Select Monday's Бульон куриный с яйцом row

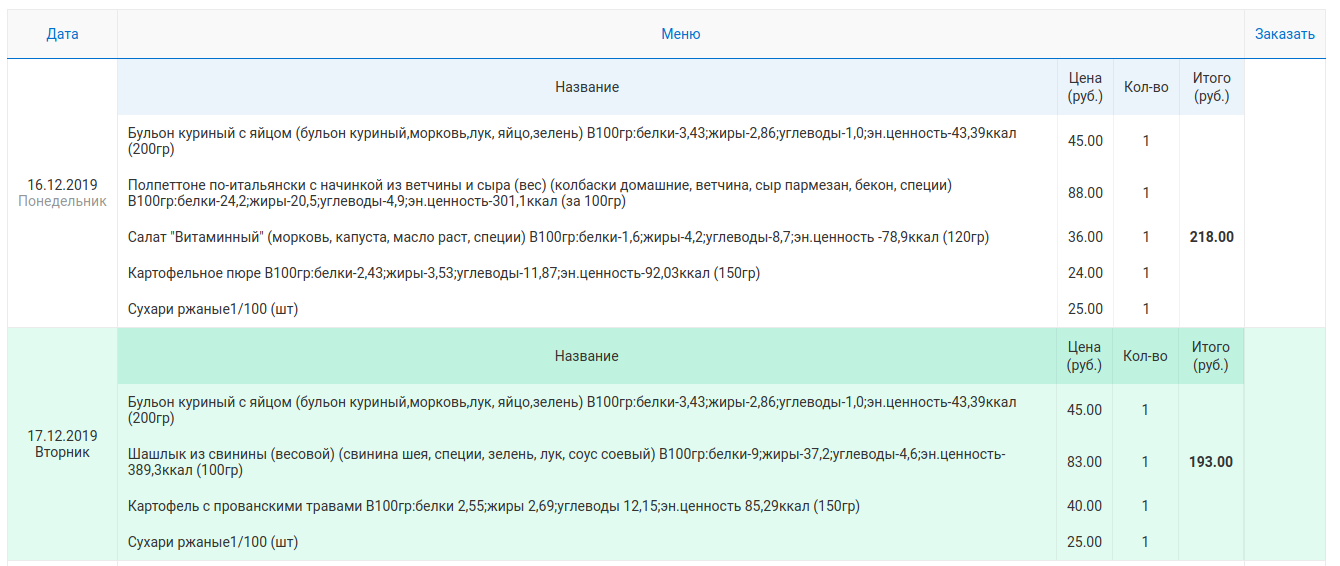(x=572, y=141)
